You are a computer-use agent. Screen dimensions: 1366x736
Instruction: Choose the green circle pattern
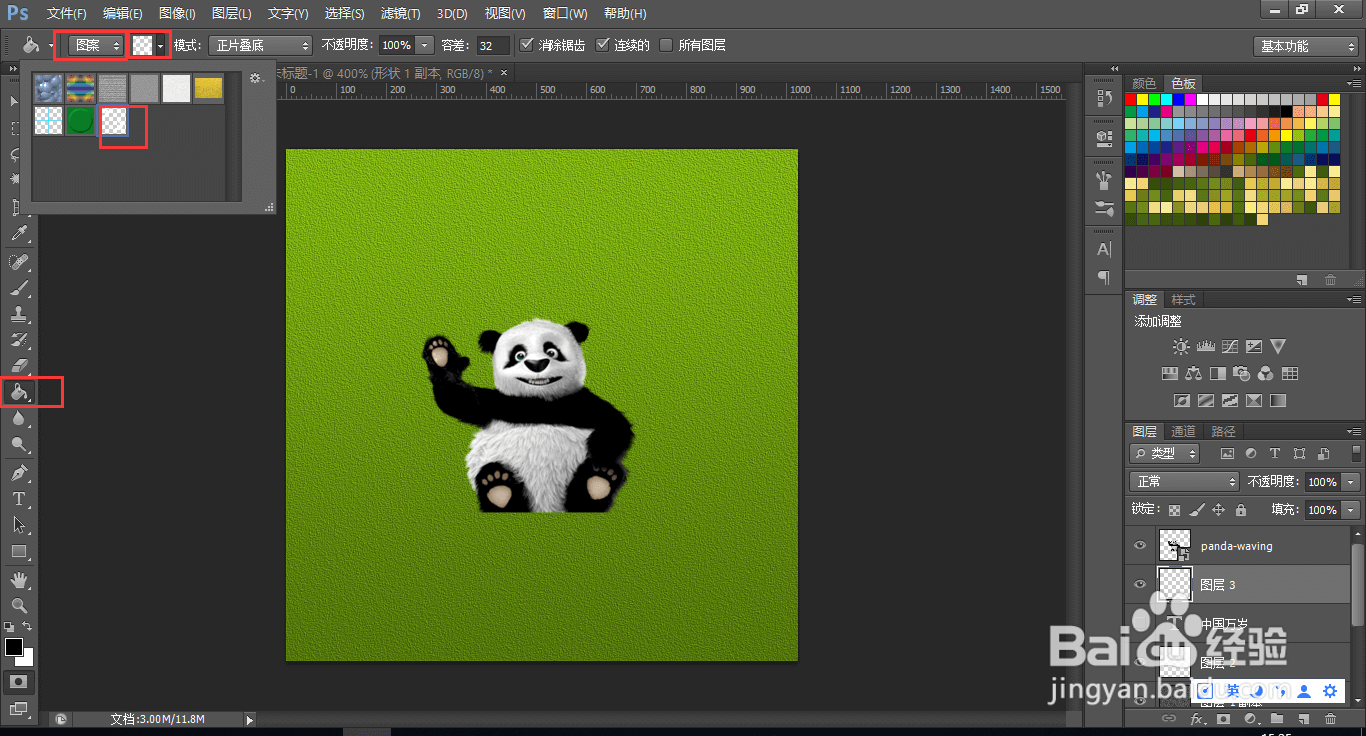pyautogui.click(x=81, y=121)
